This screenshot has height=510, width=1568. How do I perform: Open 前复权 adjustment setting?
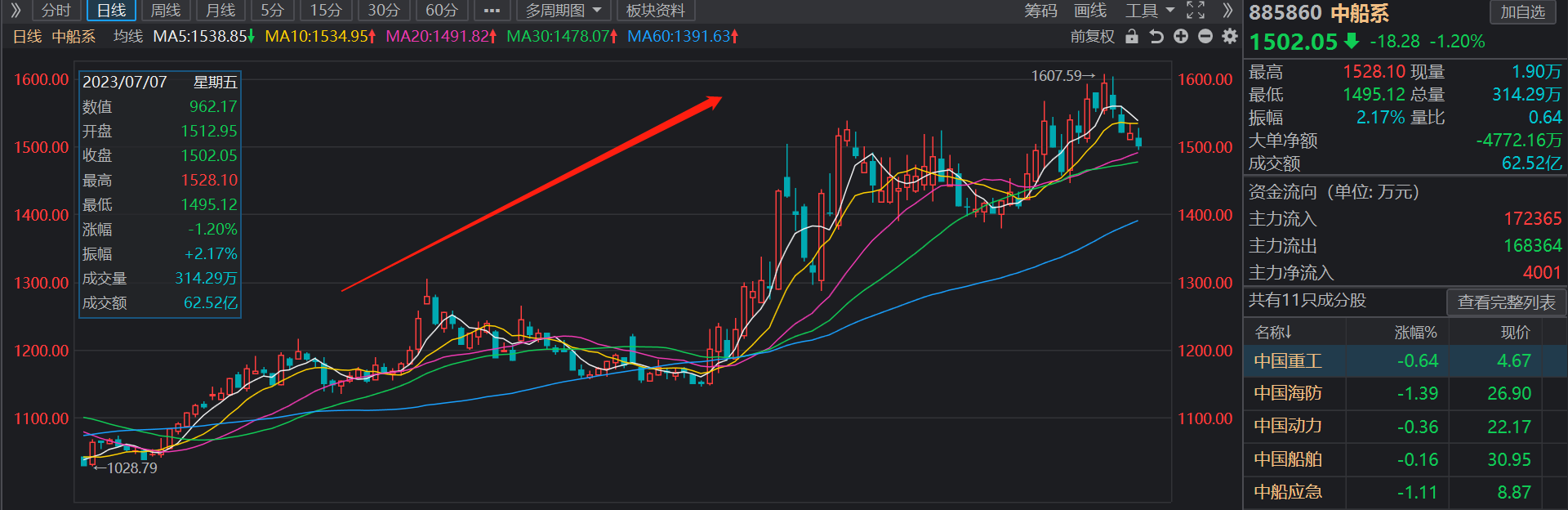1093,37
